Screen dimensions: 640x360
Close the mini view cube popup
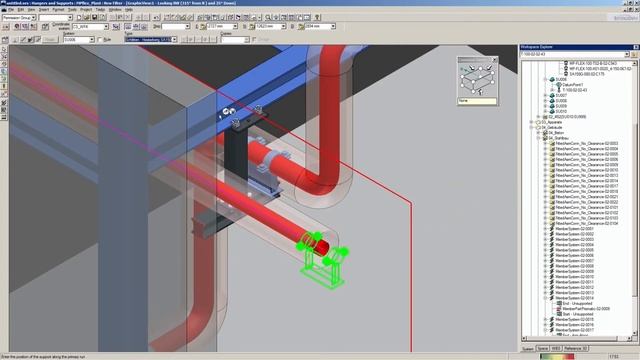(494, 60)
